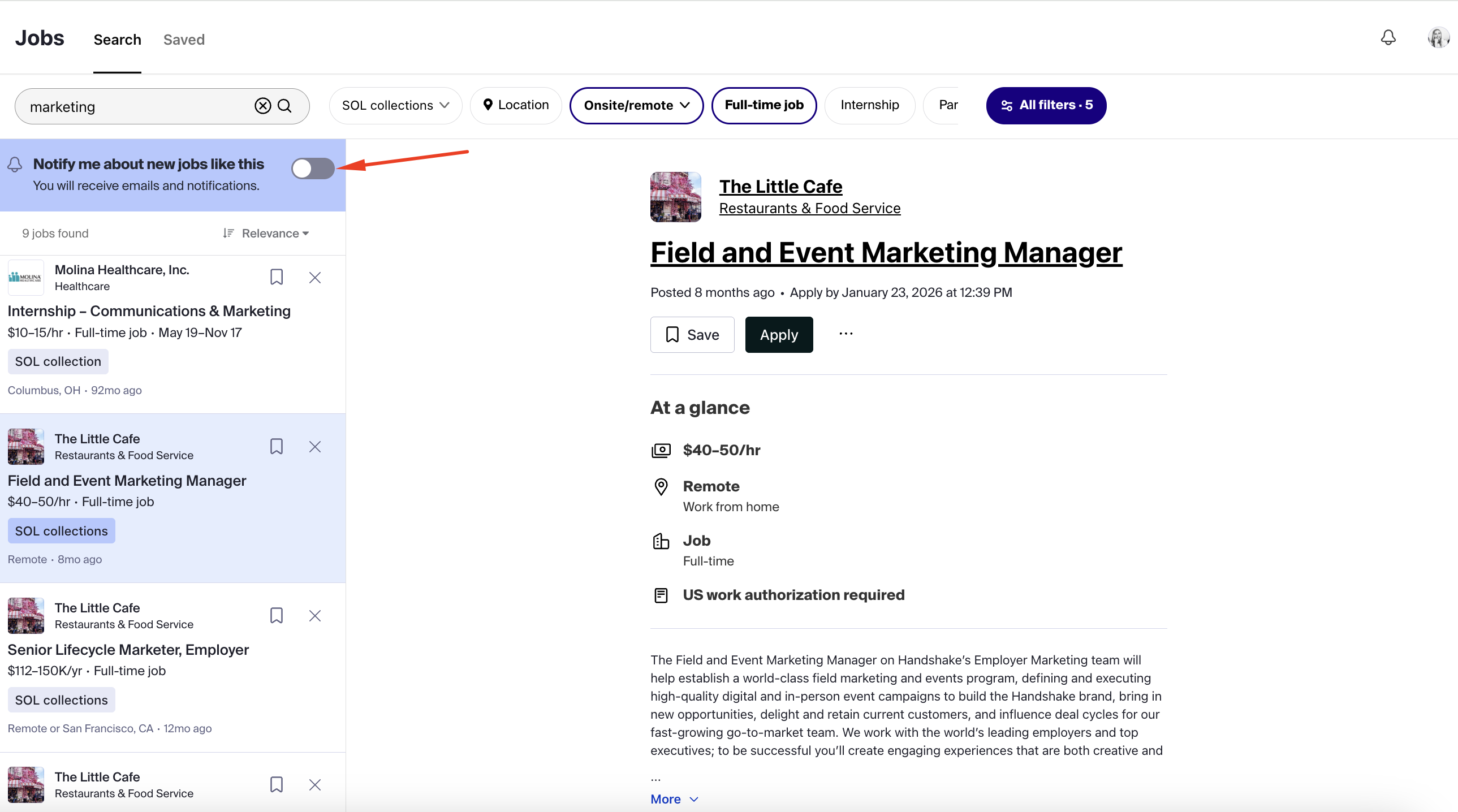Switch to the Search tab
The width and height of the screenshot is (1458, 812).
point(117,40)
